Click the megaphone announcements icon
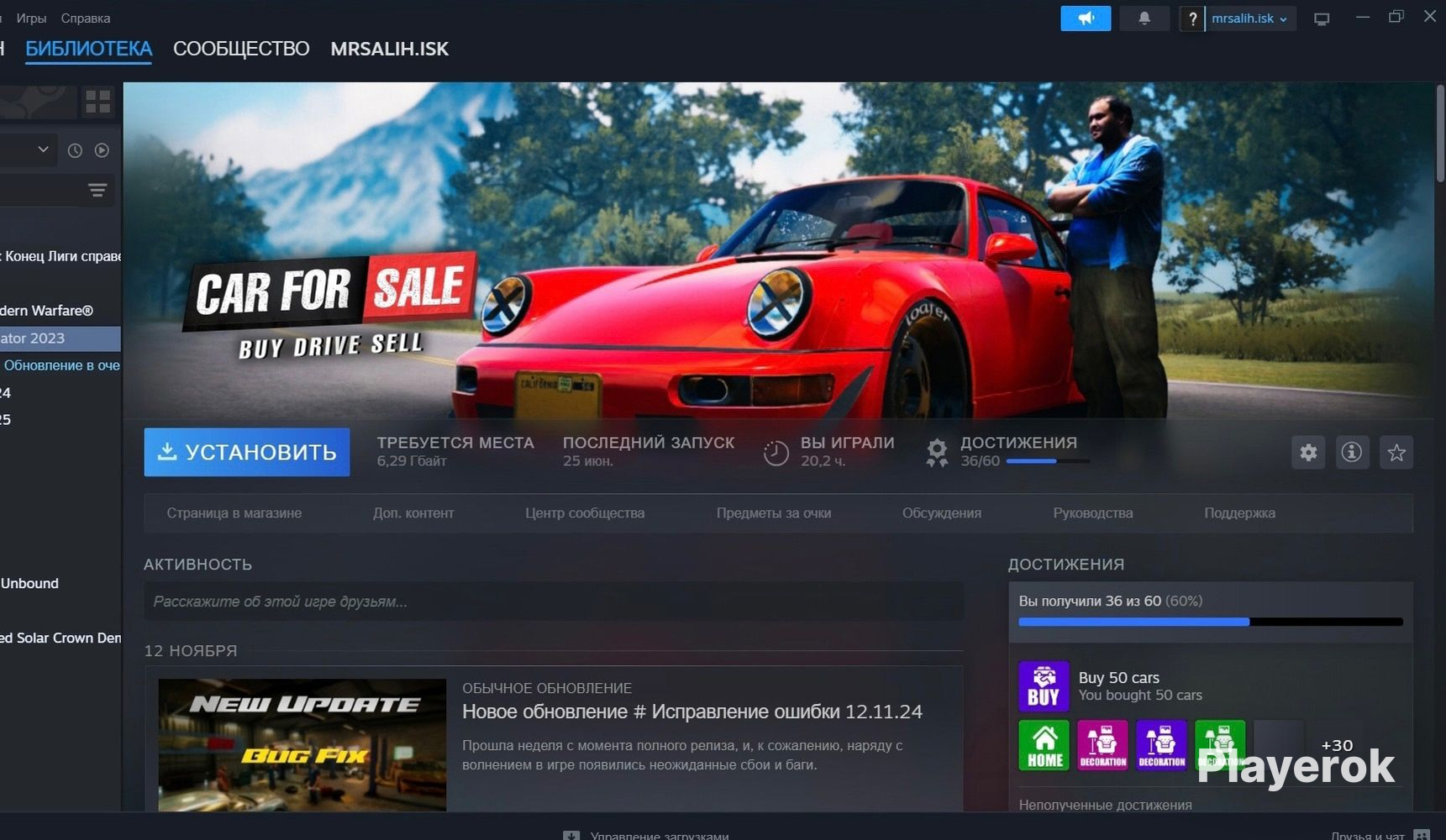Image resolution: width=1446 pixels, height=840 pixels. (1086, 18)
